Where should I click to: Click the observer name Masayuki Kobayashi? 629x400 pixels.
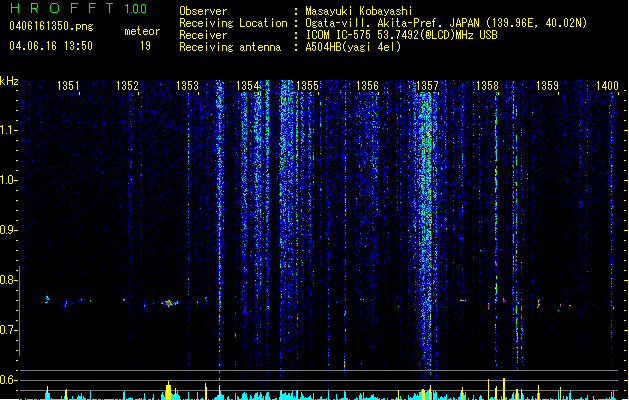(x=359, y=11)
